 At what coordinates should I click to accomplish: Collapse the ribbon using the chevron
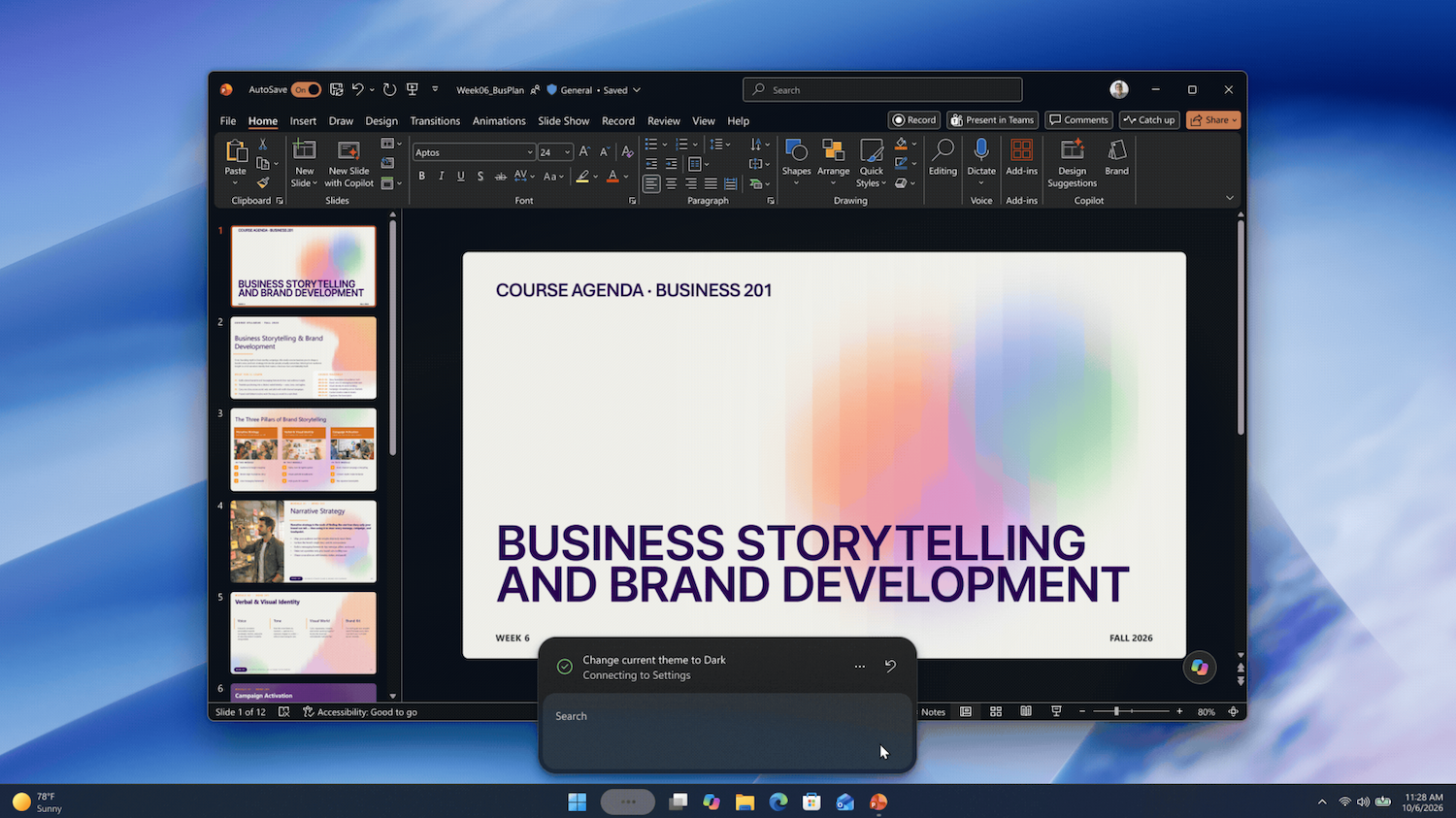click(x=1230, y=198)
